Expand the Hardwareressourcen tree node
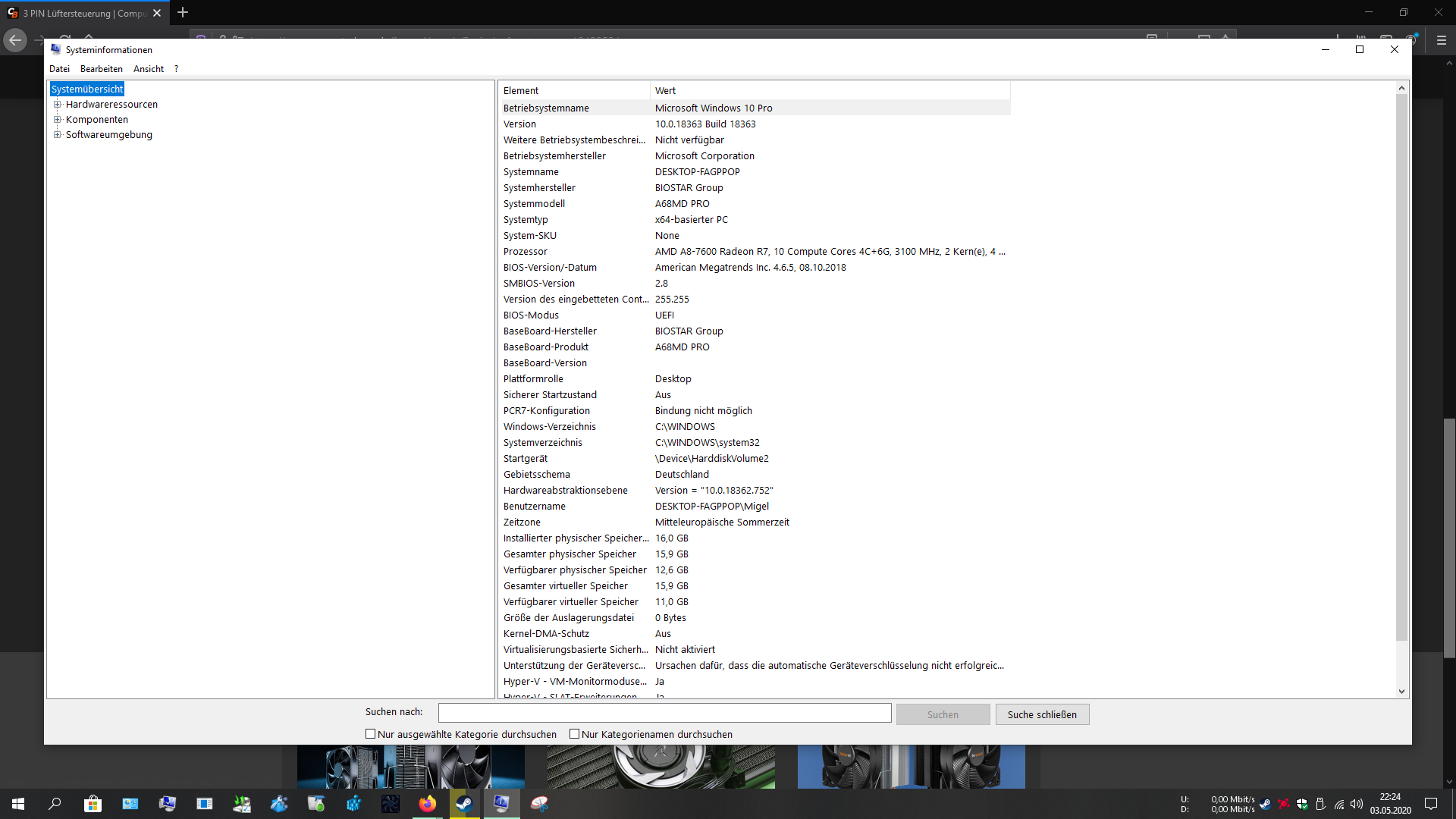The image size is (1456, 819). coord(57,105)
